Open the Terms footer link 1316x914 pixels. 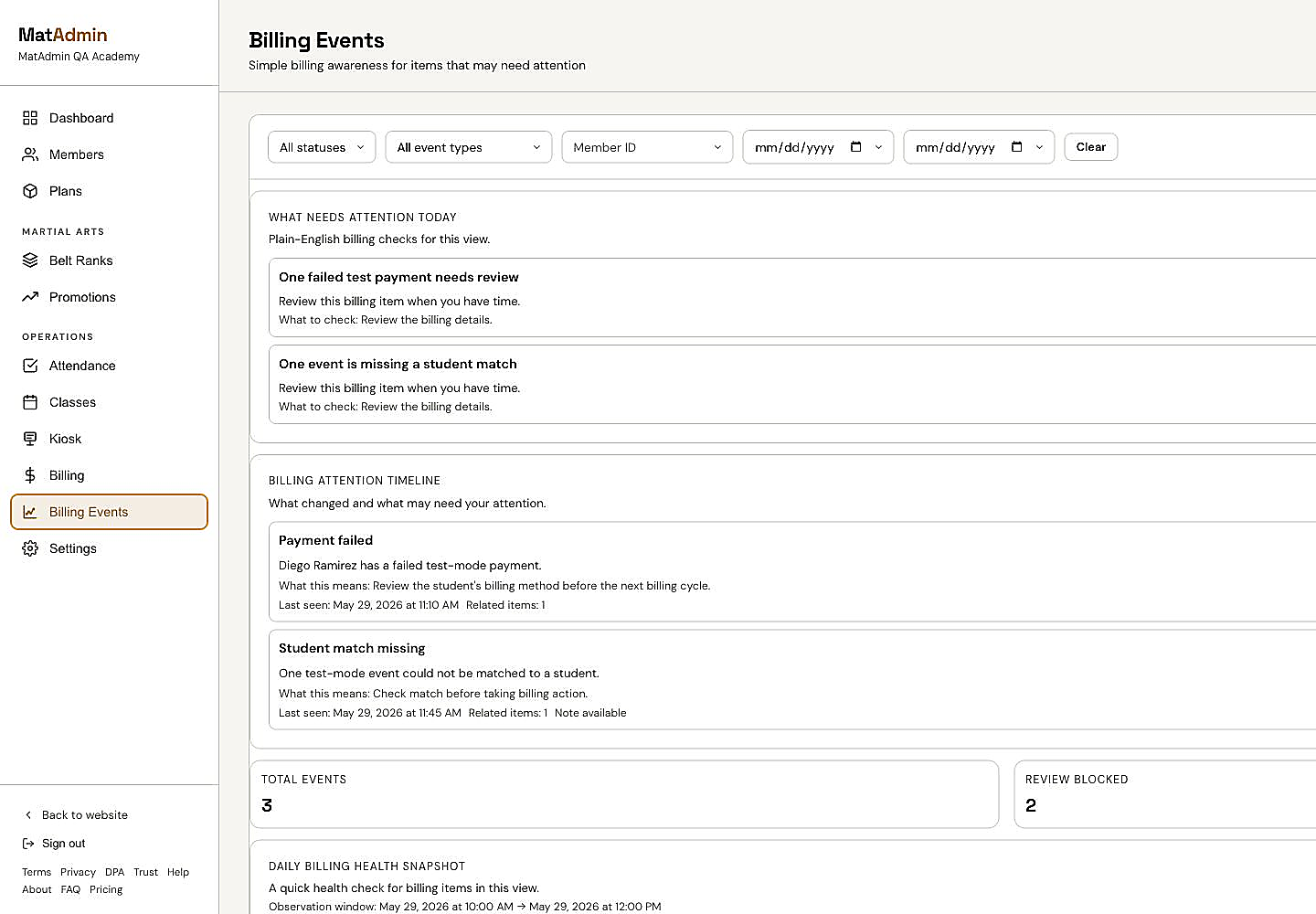(37, 872)
